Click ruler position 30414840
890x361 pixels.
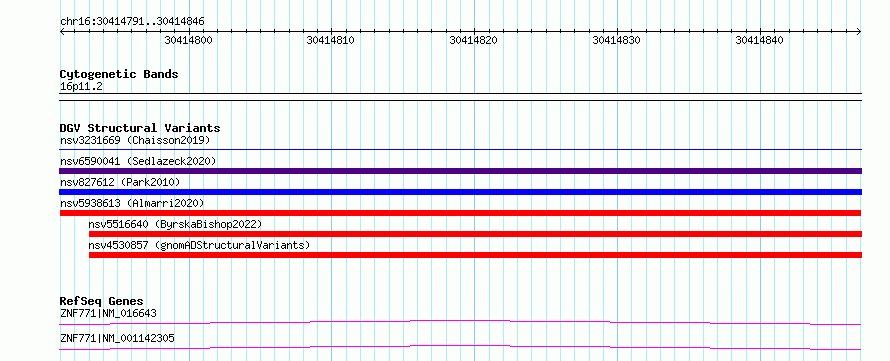(x=759, y=40)
